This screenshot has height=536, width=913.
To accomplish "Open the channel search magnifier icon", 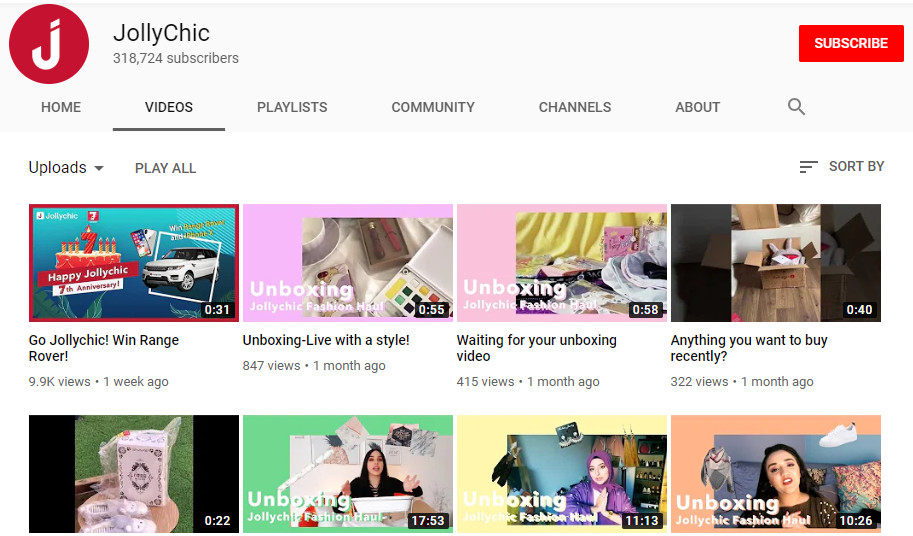I will [796, 107].
